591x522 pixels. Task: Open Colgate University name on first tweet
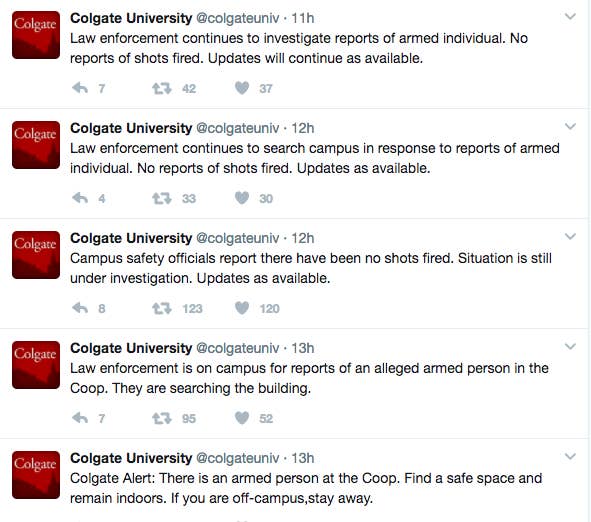(x=131, y=18)
